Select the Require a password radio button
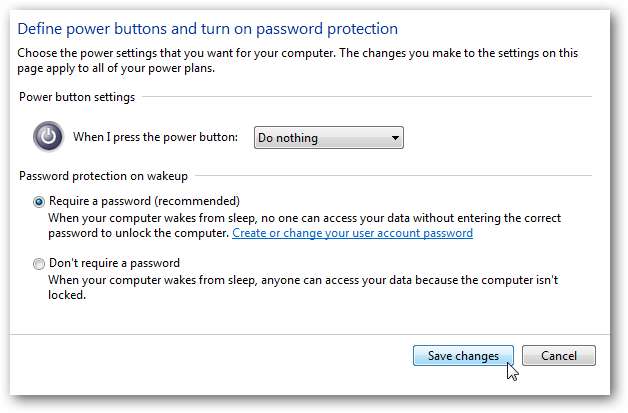 pyautogui.click(x=39, y=201)
